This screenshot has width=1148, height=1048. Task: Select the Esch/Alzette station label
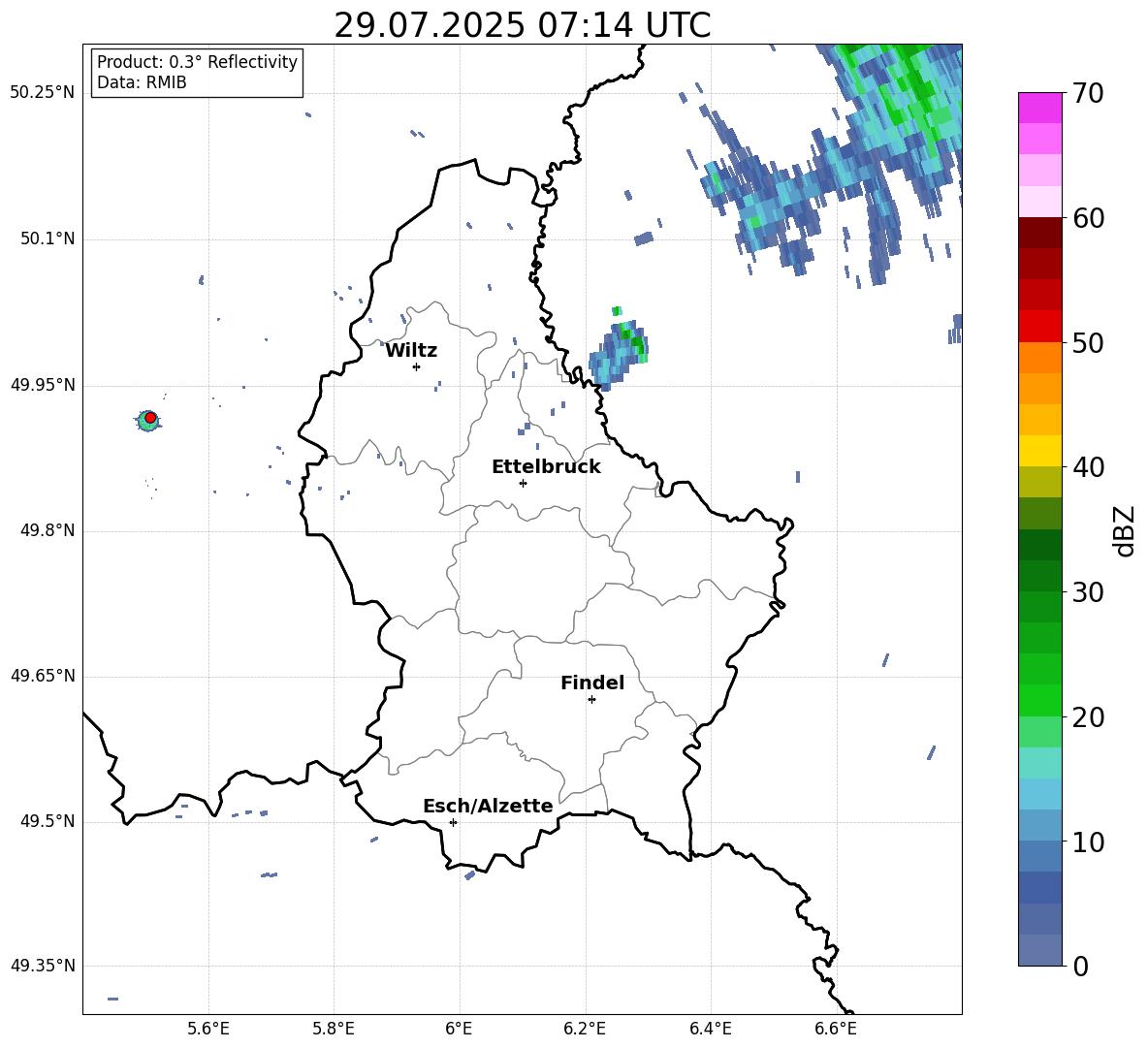[x=488, y=806]
